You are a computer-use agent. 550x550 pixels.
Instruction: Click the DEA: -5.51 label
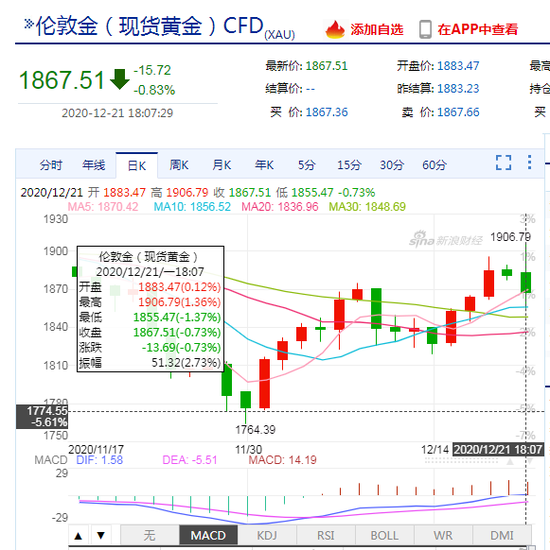pyautogui.click(x=190, y=460)
